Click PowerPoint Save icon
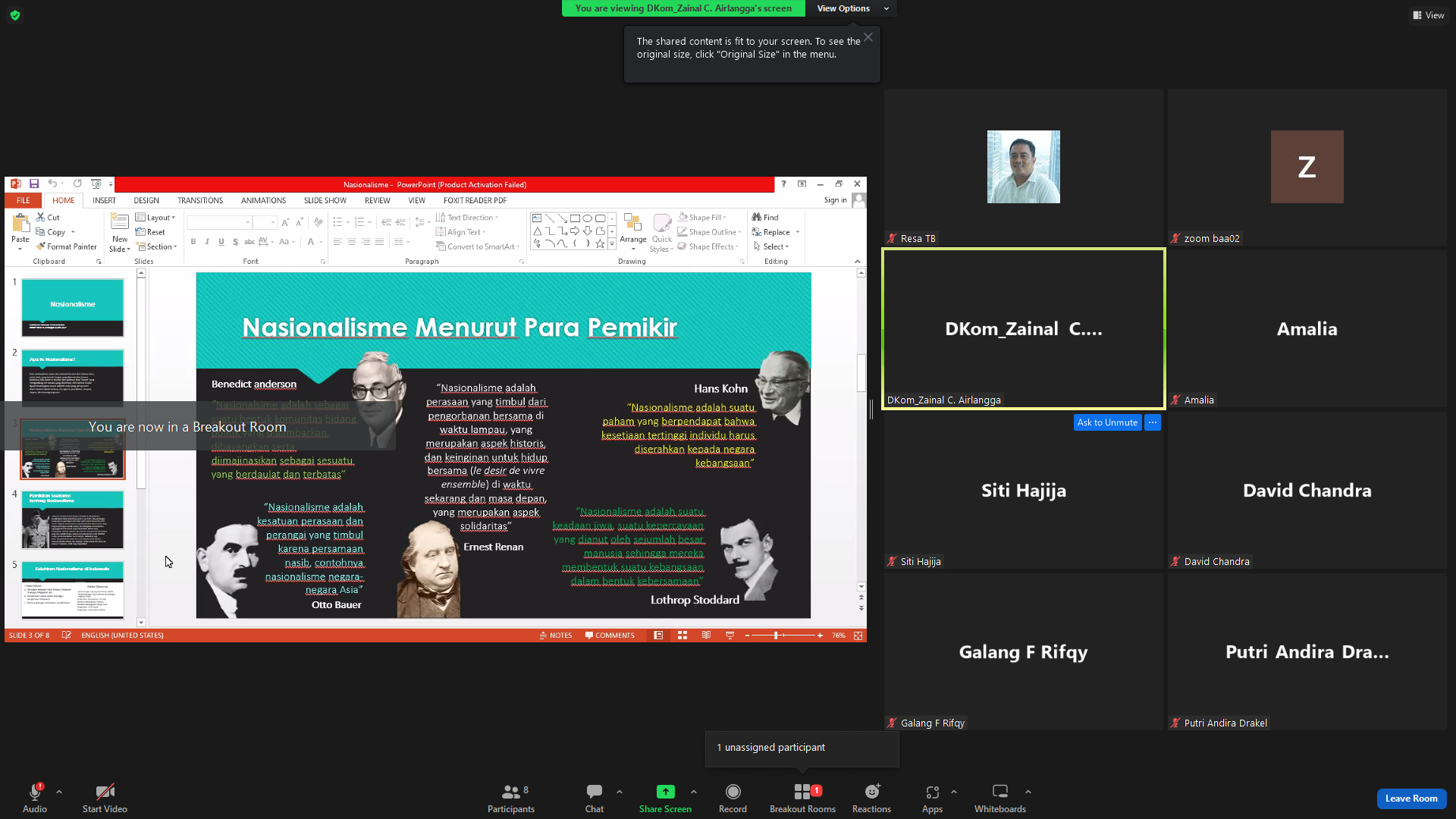 point(34,184)
